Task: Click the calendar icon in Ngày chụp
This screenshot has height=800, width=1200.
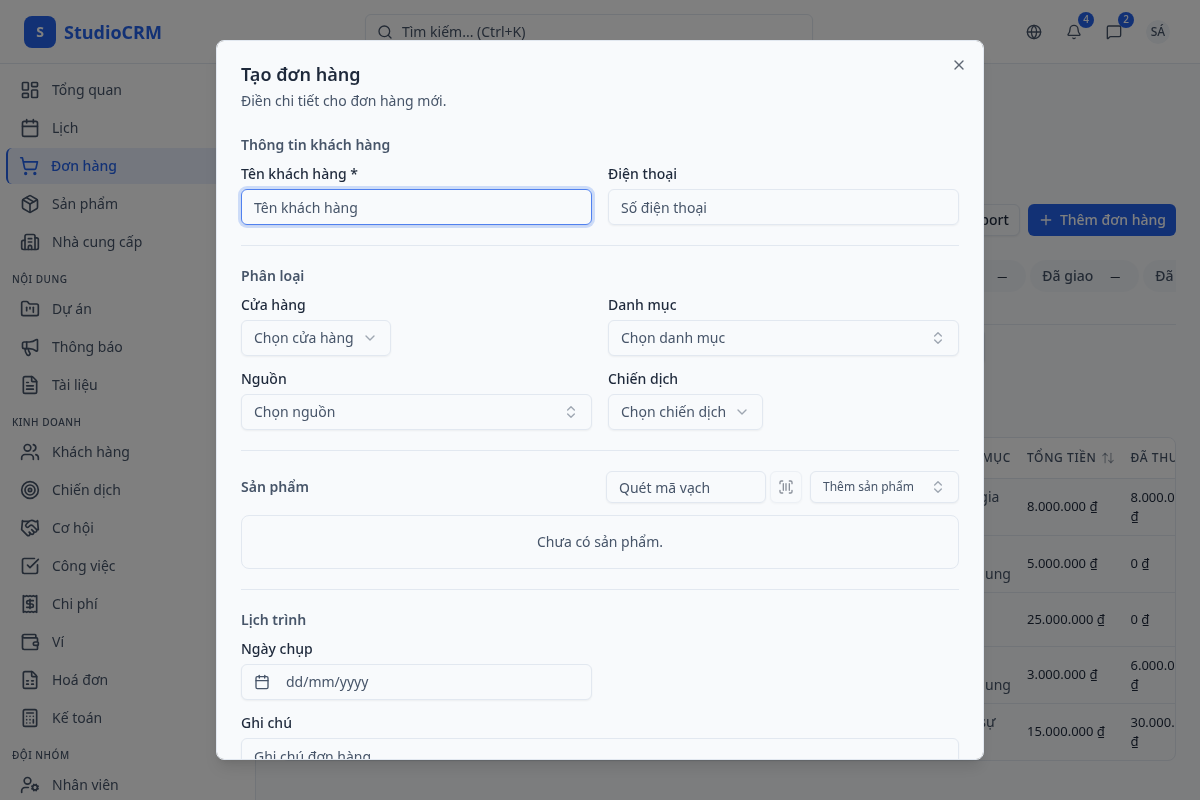Action: pyautogui.click(x=262, y=682)
